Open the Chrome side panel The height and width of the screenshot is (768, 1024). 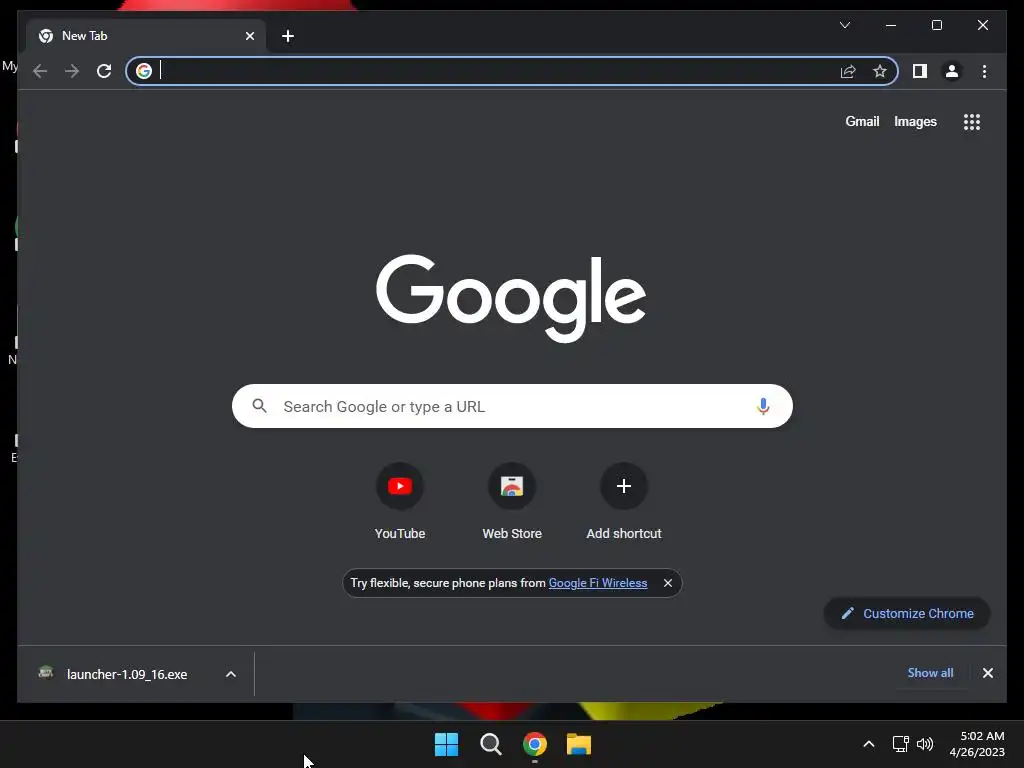coord(920,71)
